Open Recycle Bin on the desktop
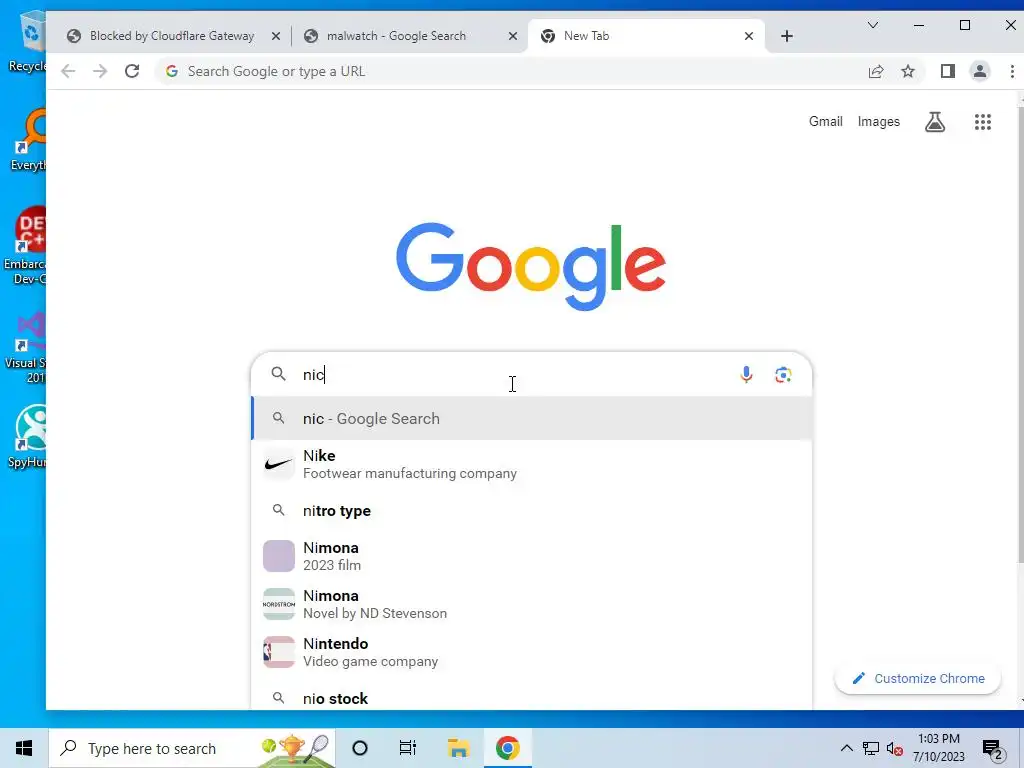The height and width of the screenshot is (768, 1024). [26, 42]
